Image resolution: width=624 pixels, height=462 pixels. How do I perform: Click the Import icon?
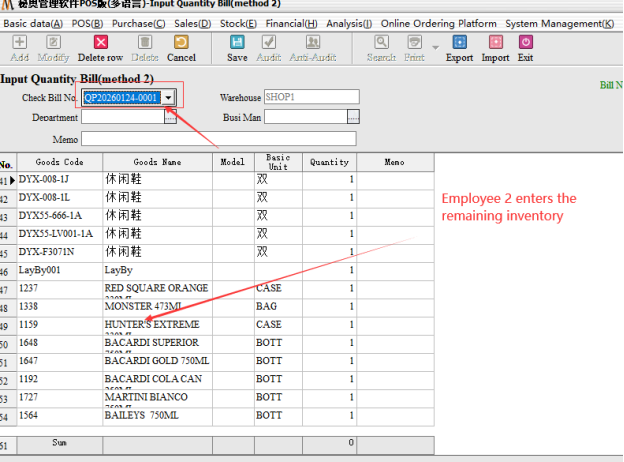(495, 42)
